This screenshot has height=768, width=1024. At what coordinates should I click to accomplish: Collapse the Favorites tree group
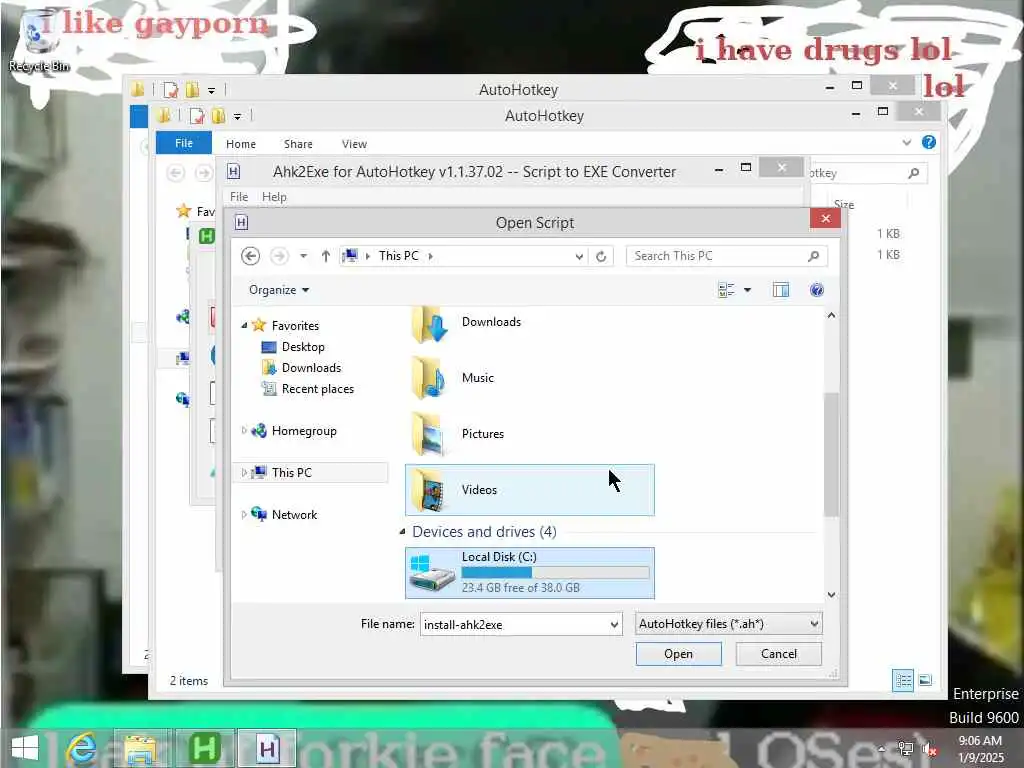244,325
